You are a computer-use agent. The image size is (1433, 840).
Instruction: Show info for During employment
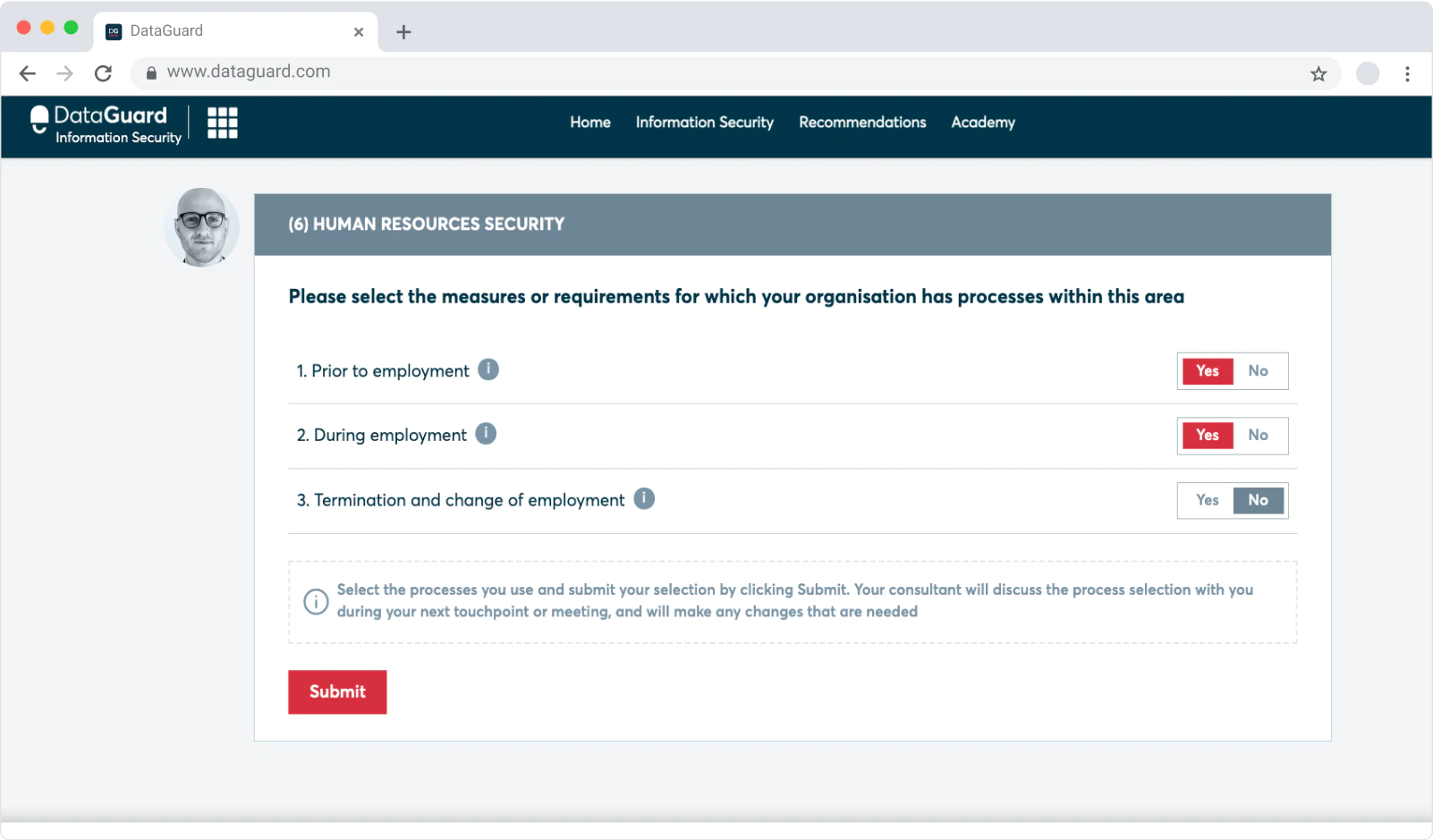[x=486, y=434]
